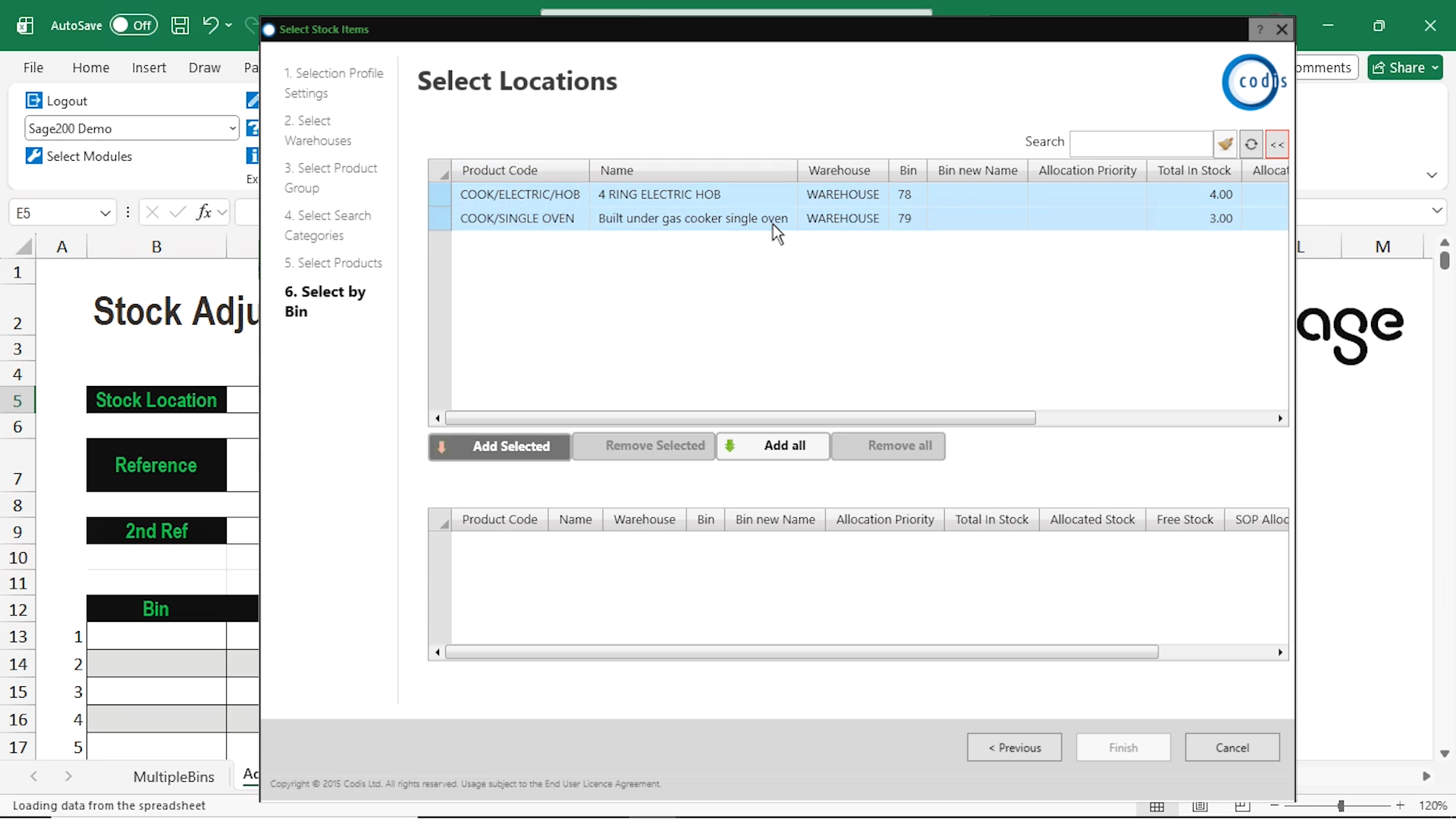
Task: Click the Undo icon
Action: pos(212,25)
